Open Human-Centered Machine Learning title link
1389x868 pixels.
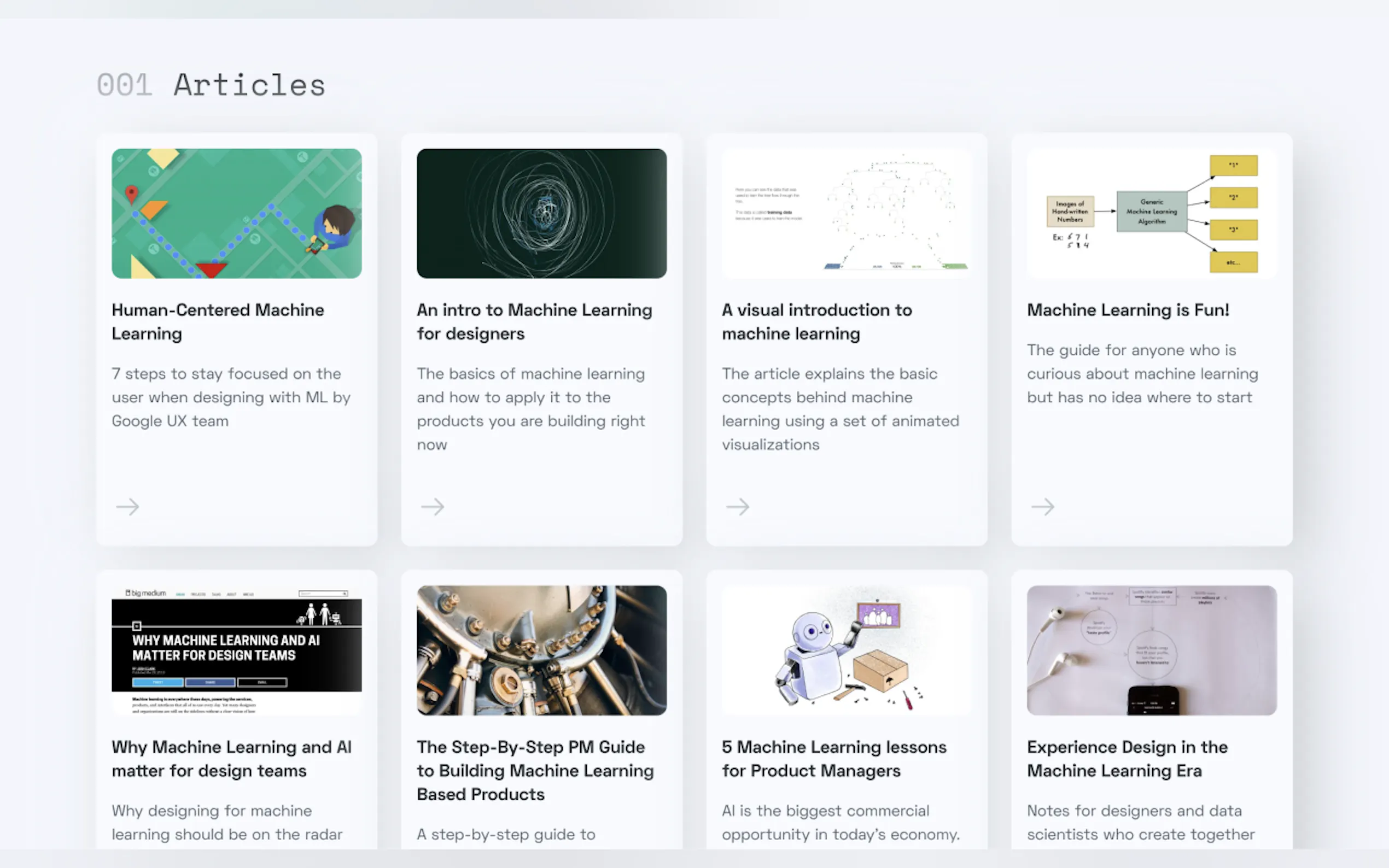[218, 321]
